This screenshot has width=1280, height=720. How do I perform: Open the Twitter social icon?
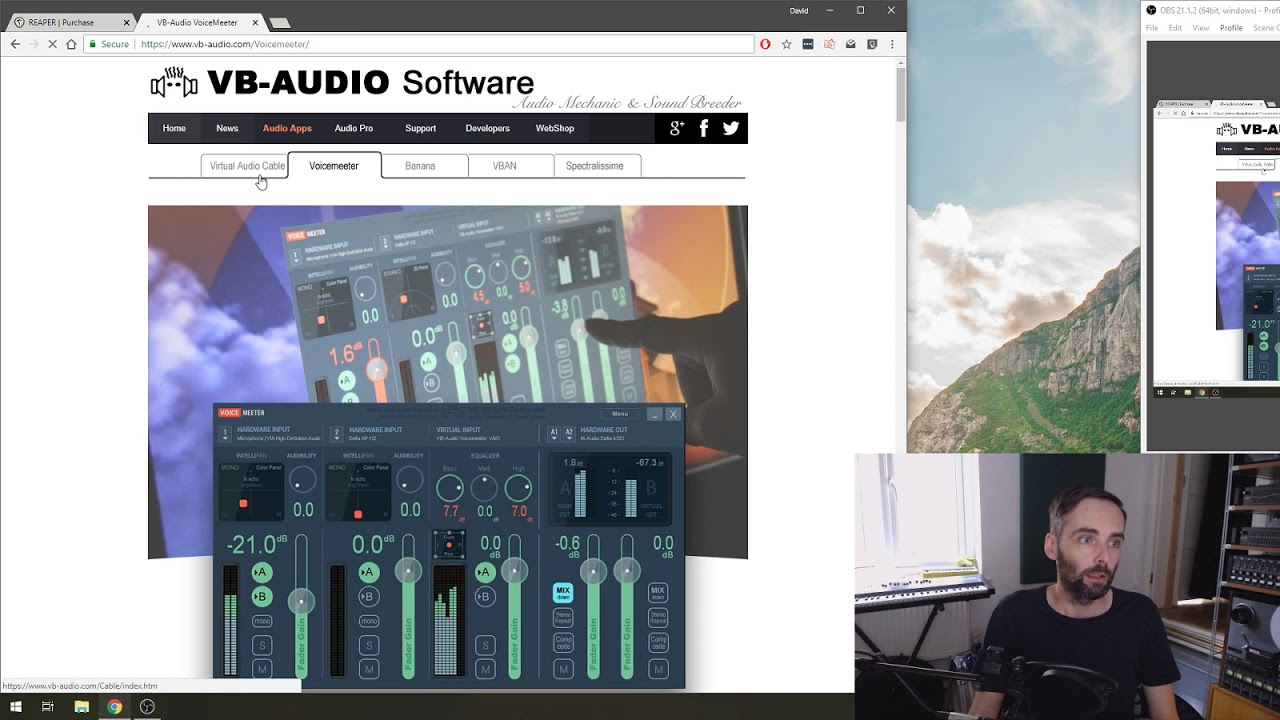point(731,128)
